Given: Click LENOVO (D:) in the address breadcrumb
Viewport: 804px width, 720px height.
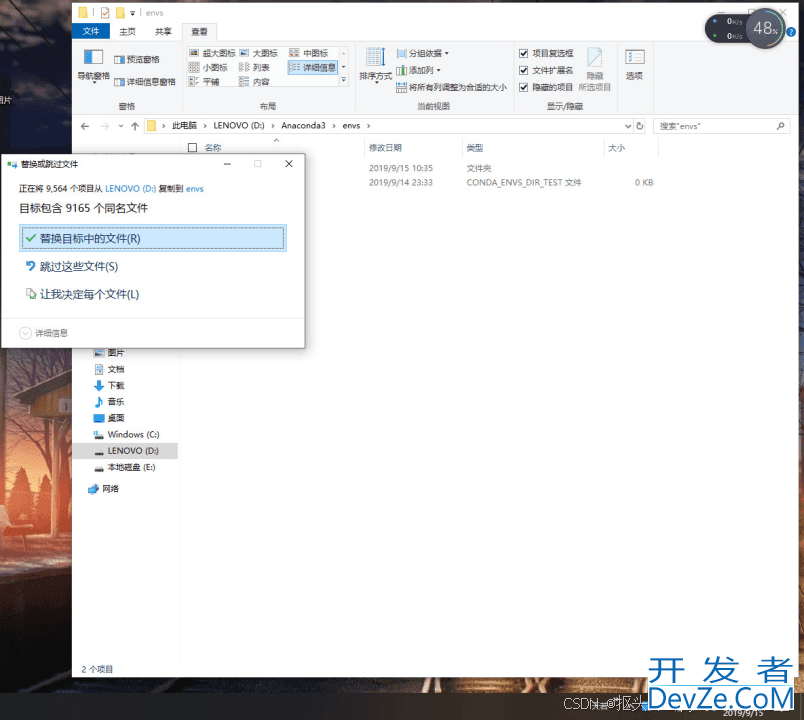Looking at the screenshot, I should click(239, 126).
